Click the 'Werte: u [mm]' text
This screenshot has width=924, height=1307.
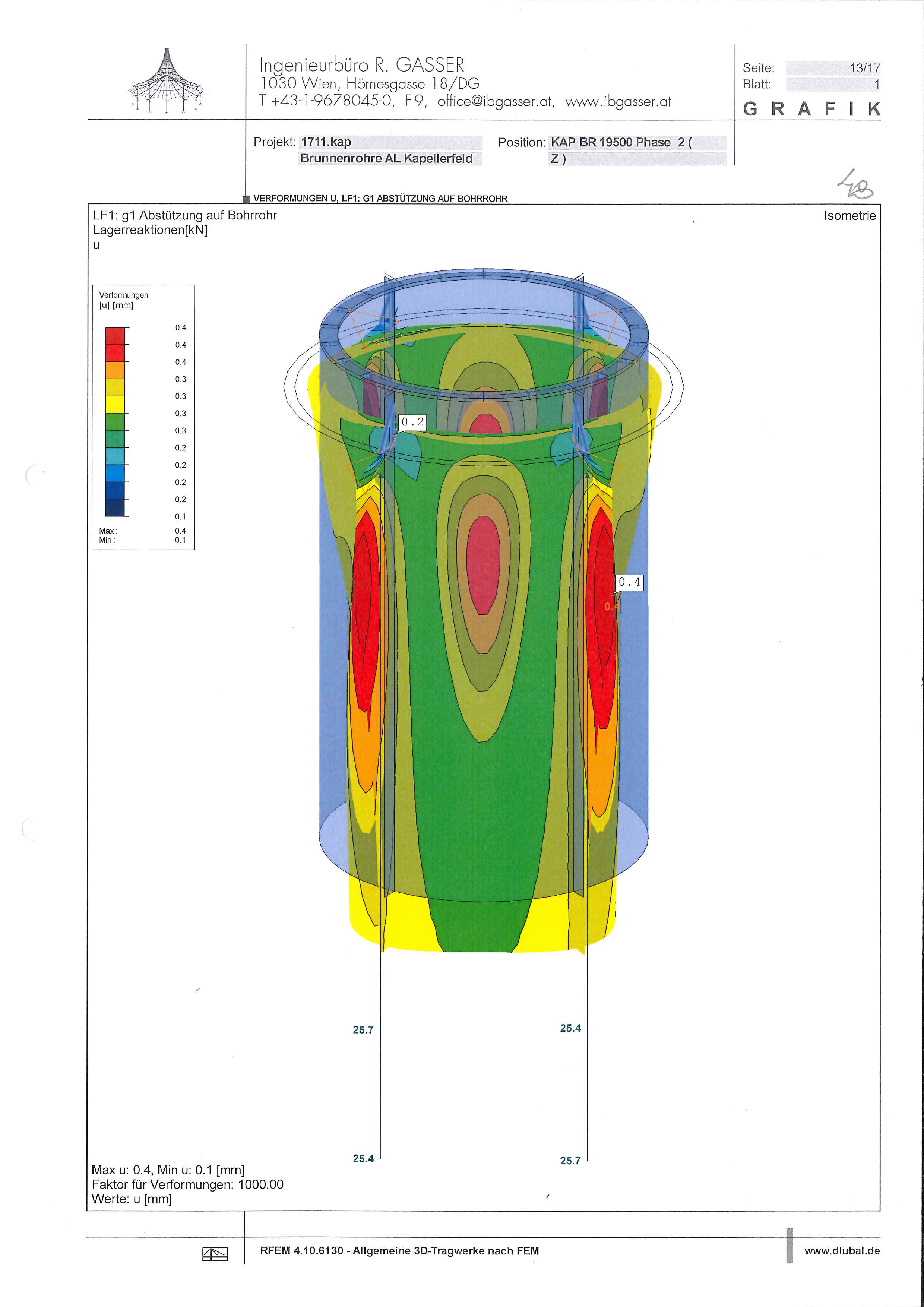pyautogui.click(x=132, y=1199)
